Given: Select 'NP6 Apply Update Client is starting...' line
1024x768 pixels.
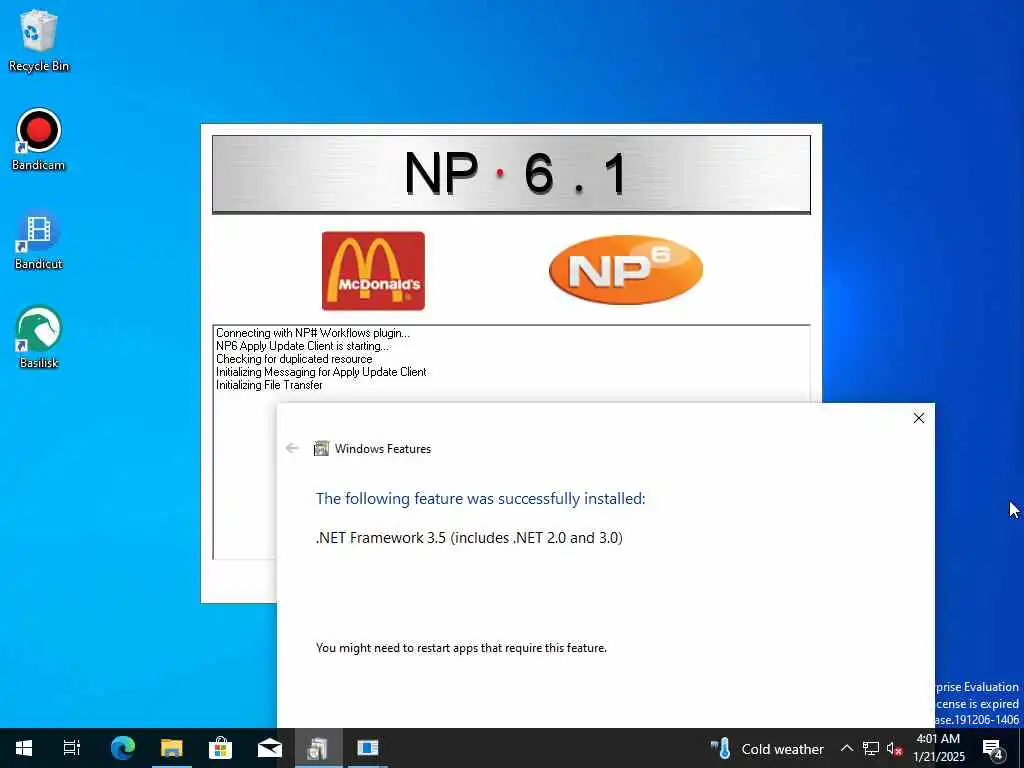Looking at the screenshot, I should [x=302, y=346].
